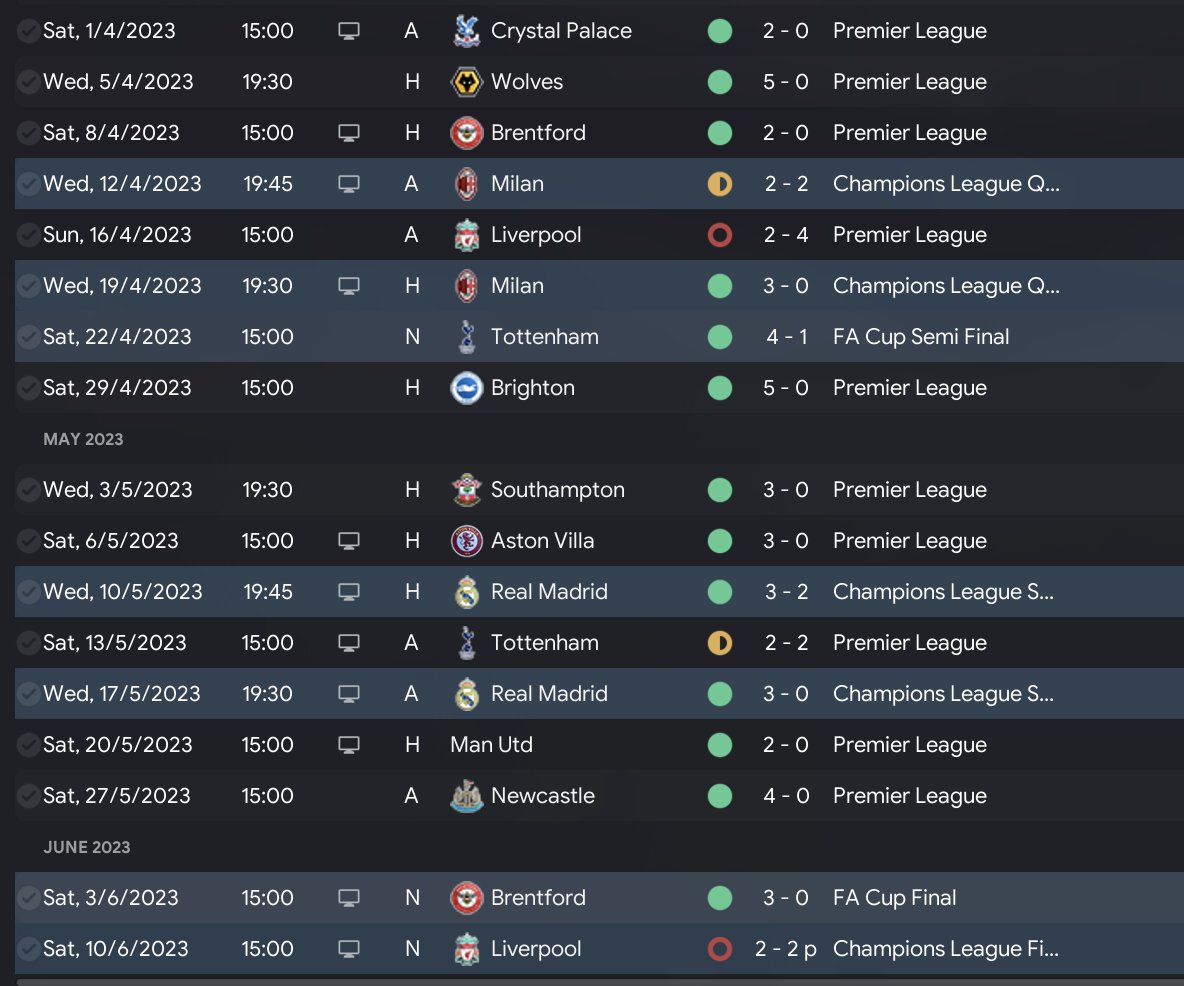Toggle the checkmark on the Wolves fixture row

(x=28, y=82)
